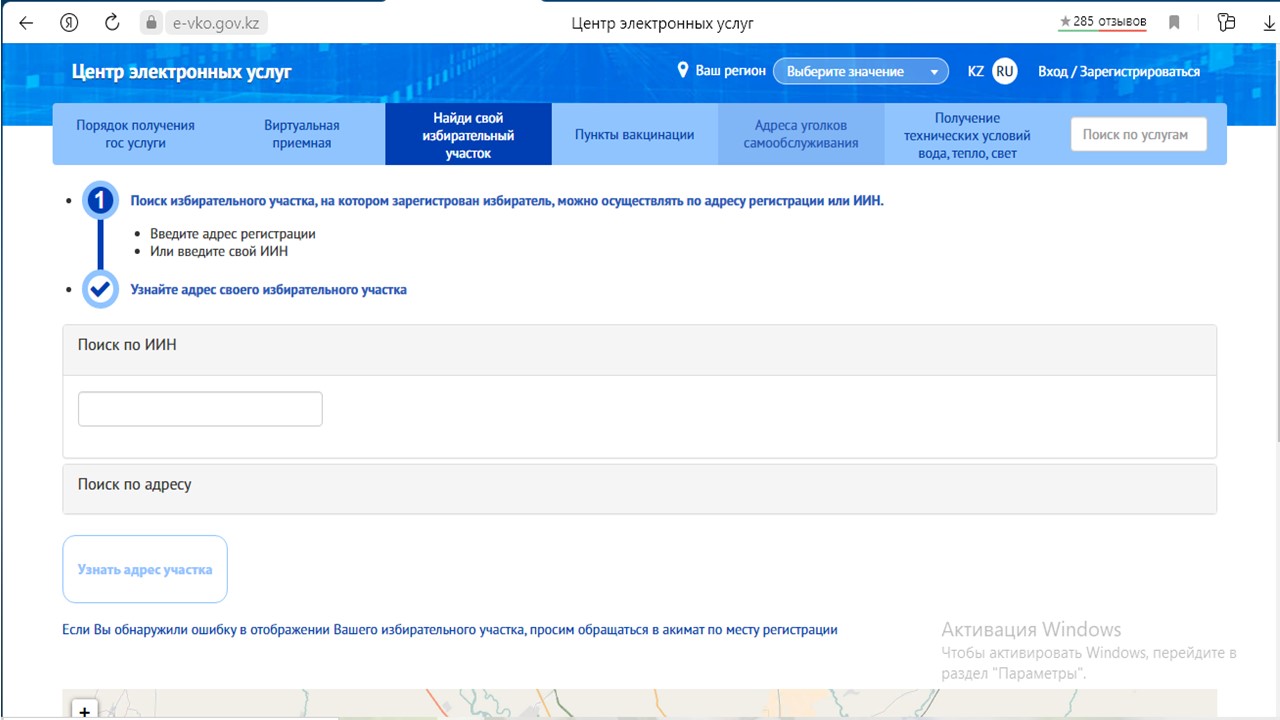Viewport: 1280px width, 720px height.
Task: Click the location pin icon near Ваш регион
Action: click(x=683, y=71)
